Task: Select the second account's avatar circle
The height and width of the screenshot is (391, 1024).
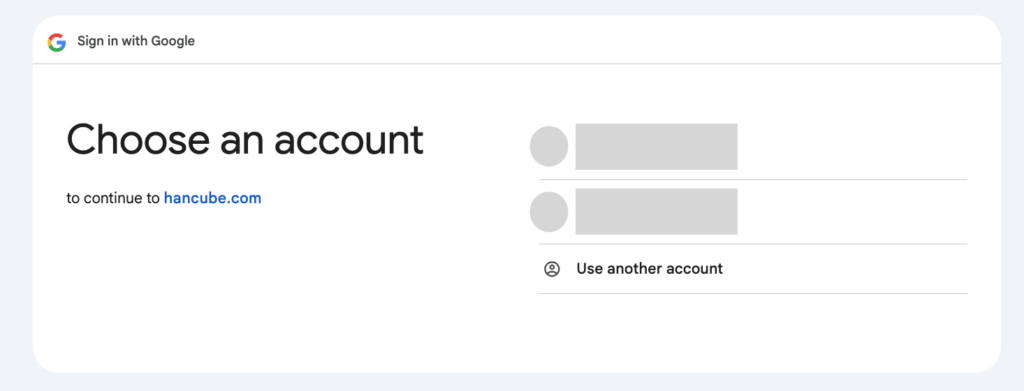Action: point(549,211)
